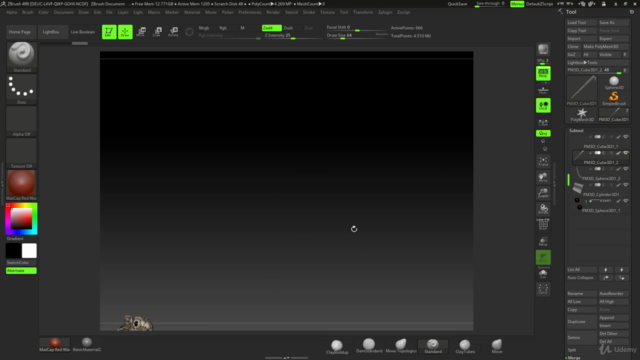Toggle Local symmetry button
This screenshot has width=640, height=360.
[543, 106]
